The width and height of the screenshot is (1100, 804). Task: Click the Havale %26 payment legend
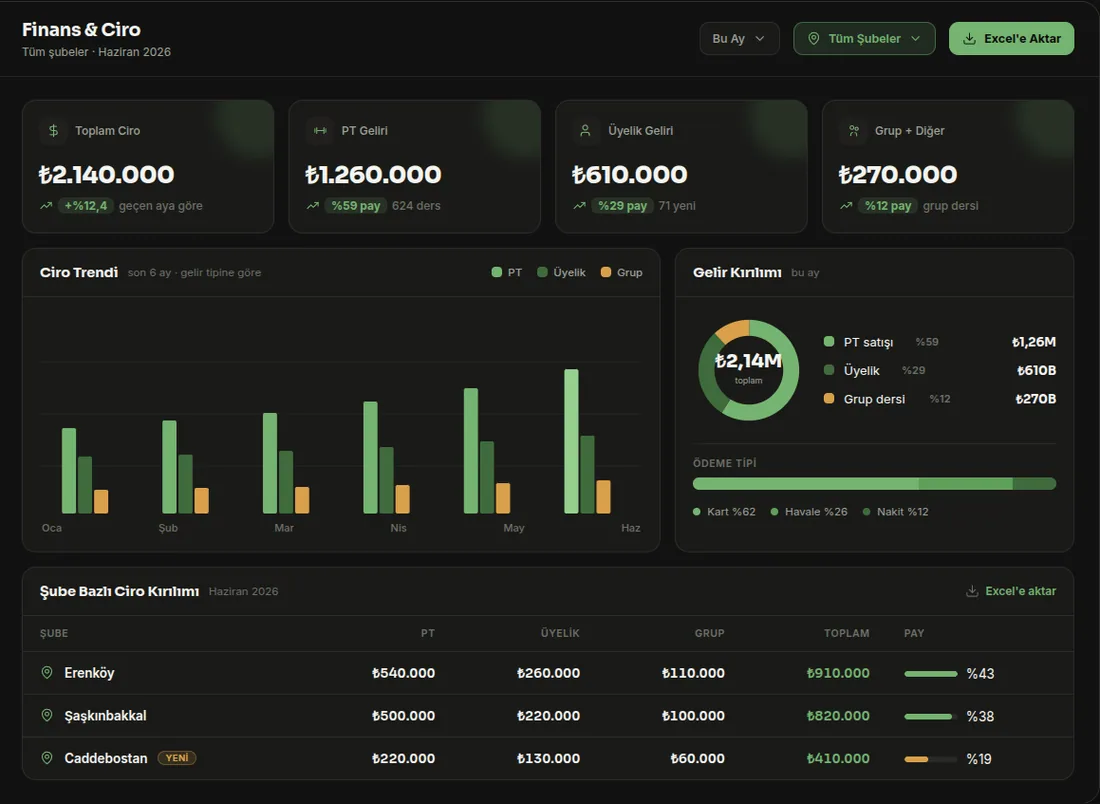coord(809,511)
